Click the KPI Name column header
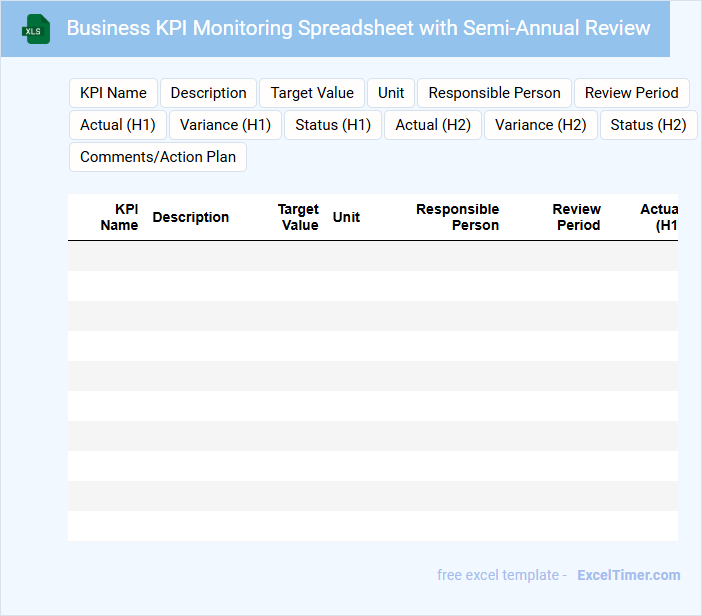This screenshot has height=616, width=702. pos(120,217)
